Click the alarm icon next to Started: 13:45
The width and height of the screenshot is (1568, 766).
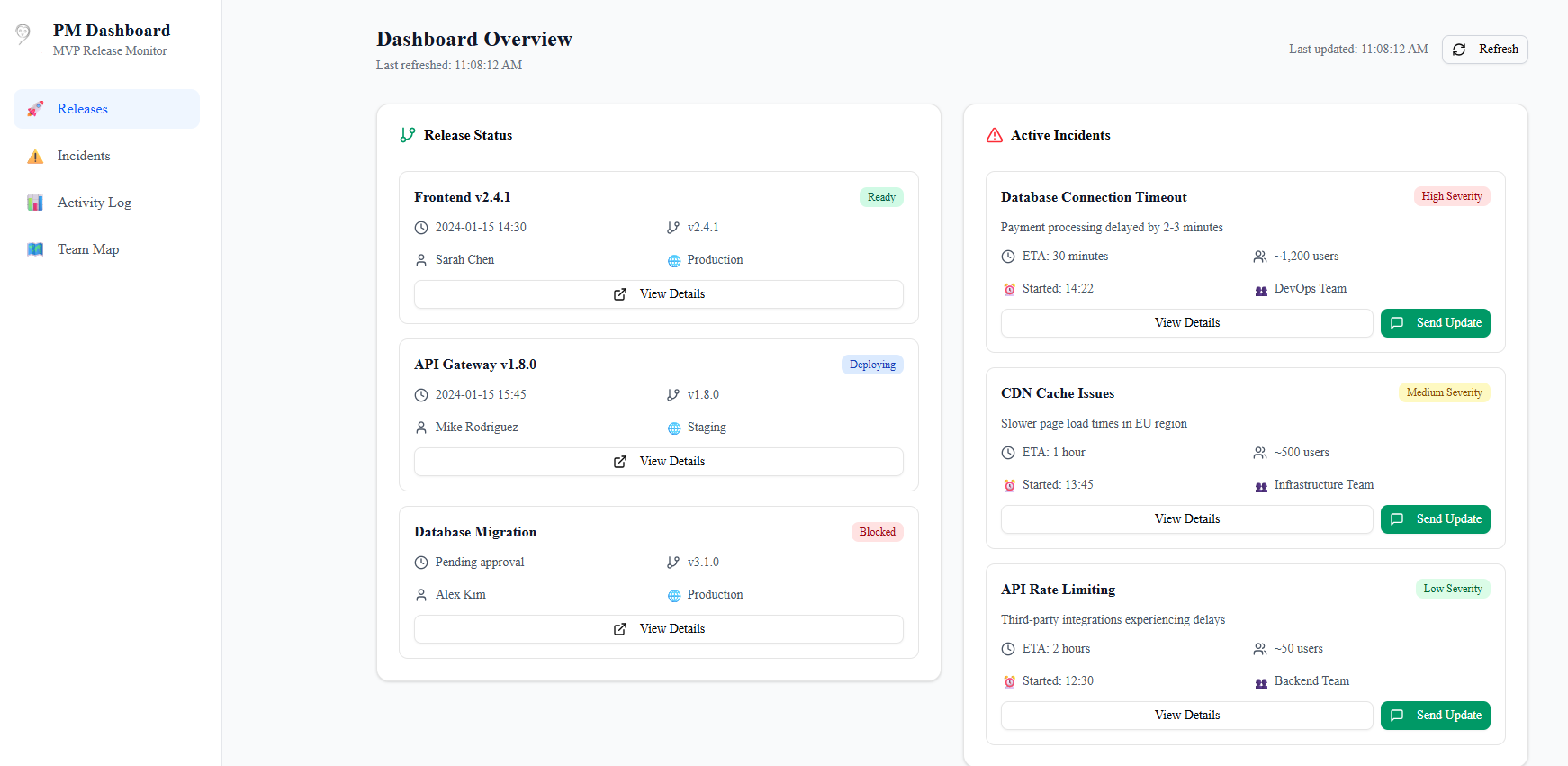1009,486
